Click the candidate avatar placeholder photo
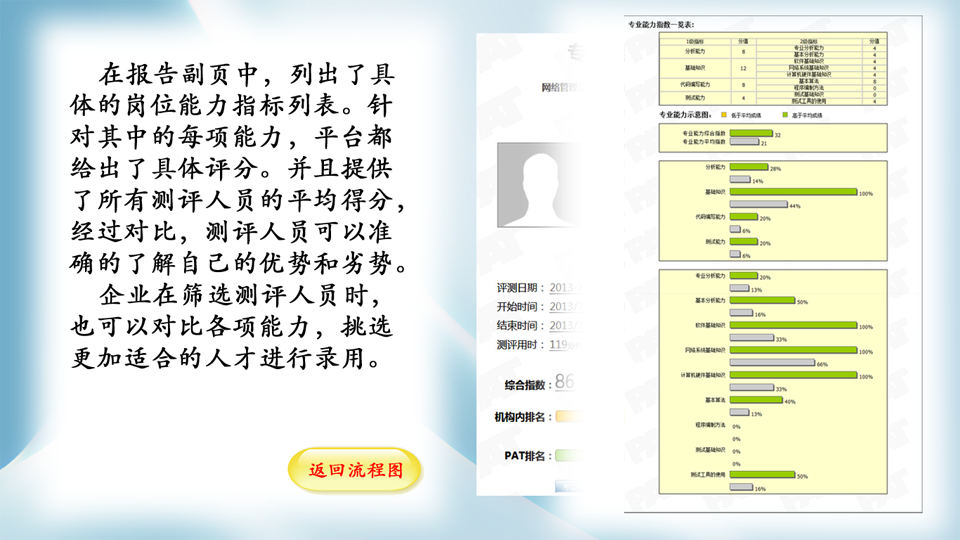The height and width of the screenshot is (540, 960). 539,185
